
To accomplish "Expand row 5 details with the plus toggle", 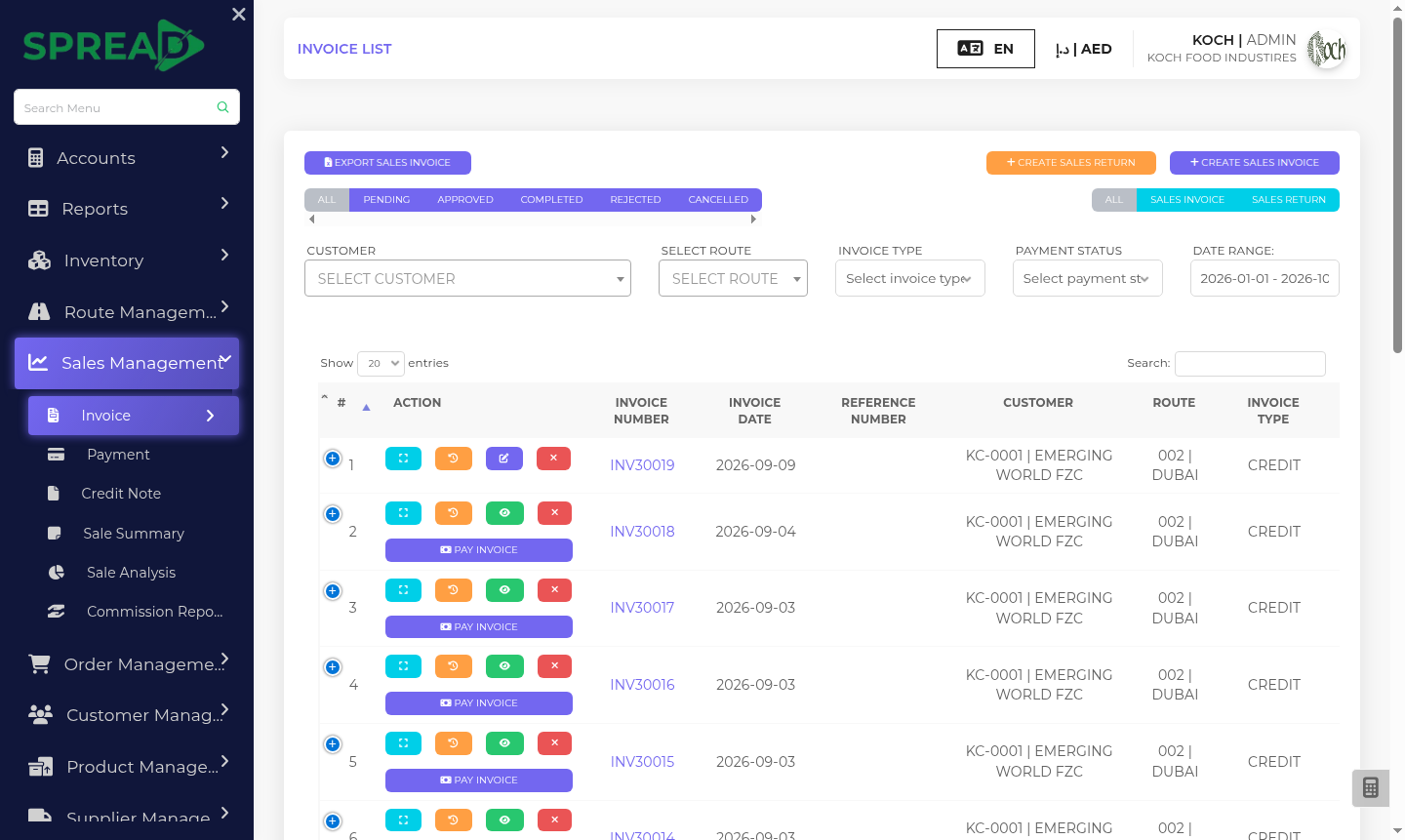I will [x=333, y=744].
